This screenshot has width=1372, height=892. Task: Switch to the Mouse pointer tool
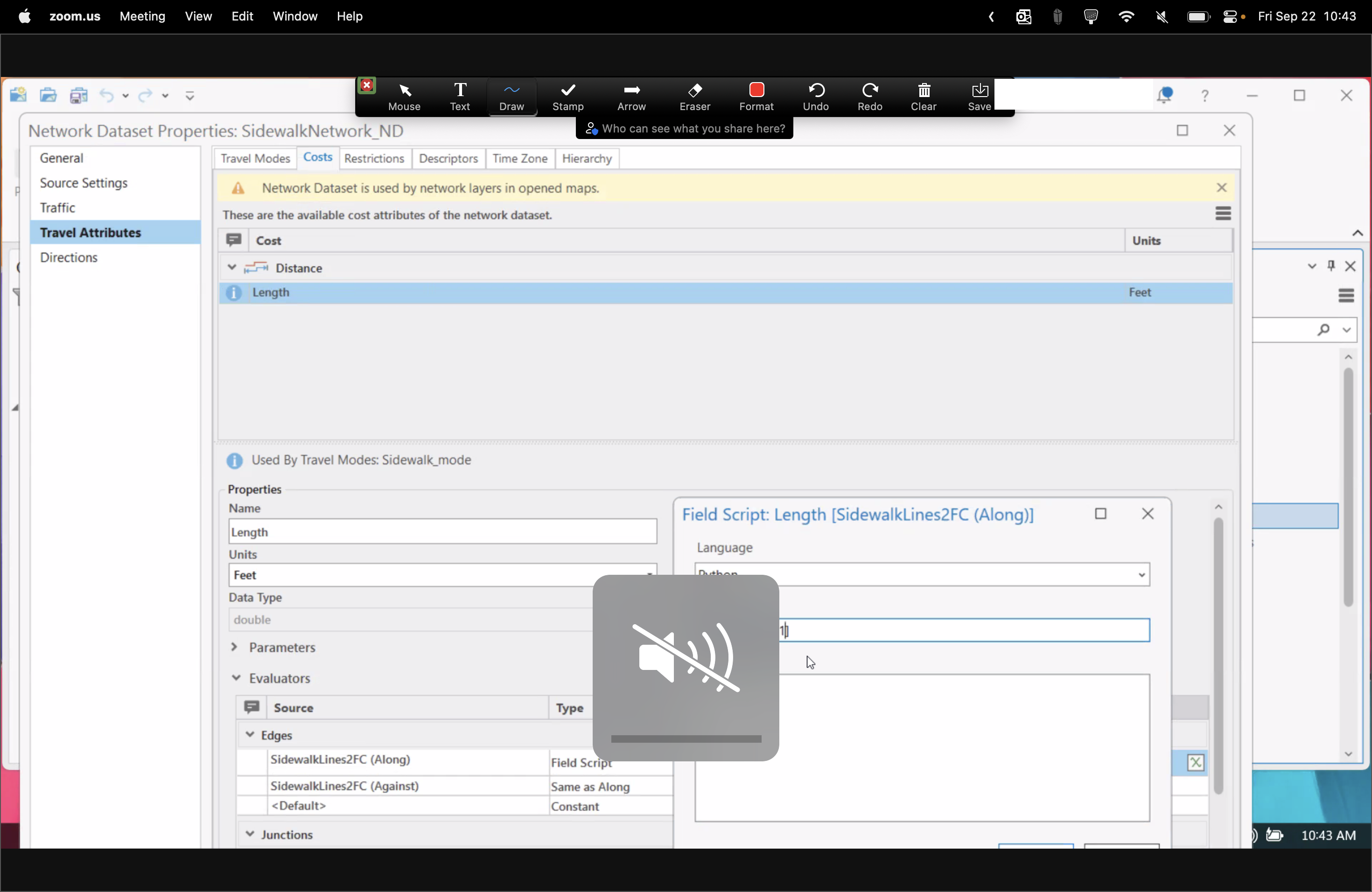coord(404,96)
